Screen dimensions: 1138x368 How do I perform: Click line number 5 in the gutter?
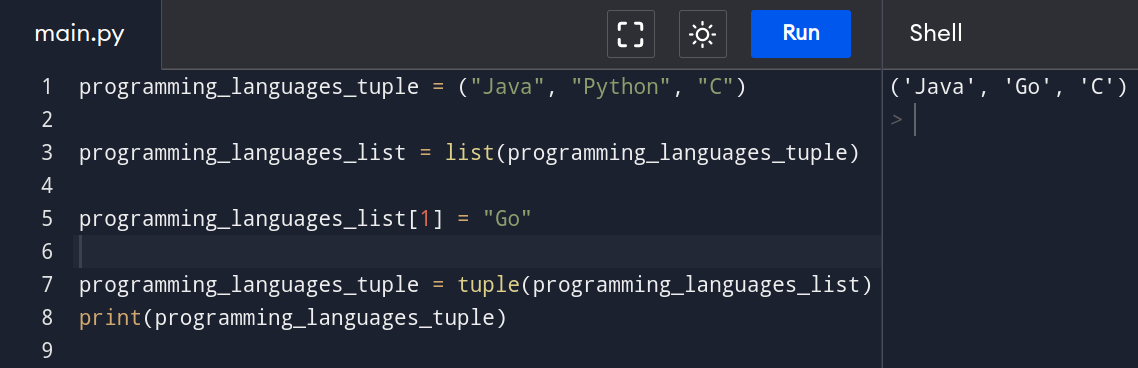(47, 219)
